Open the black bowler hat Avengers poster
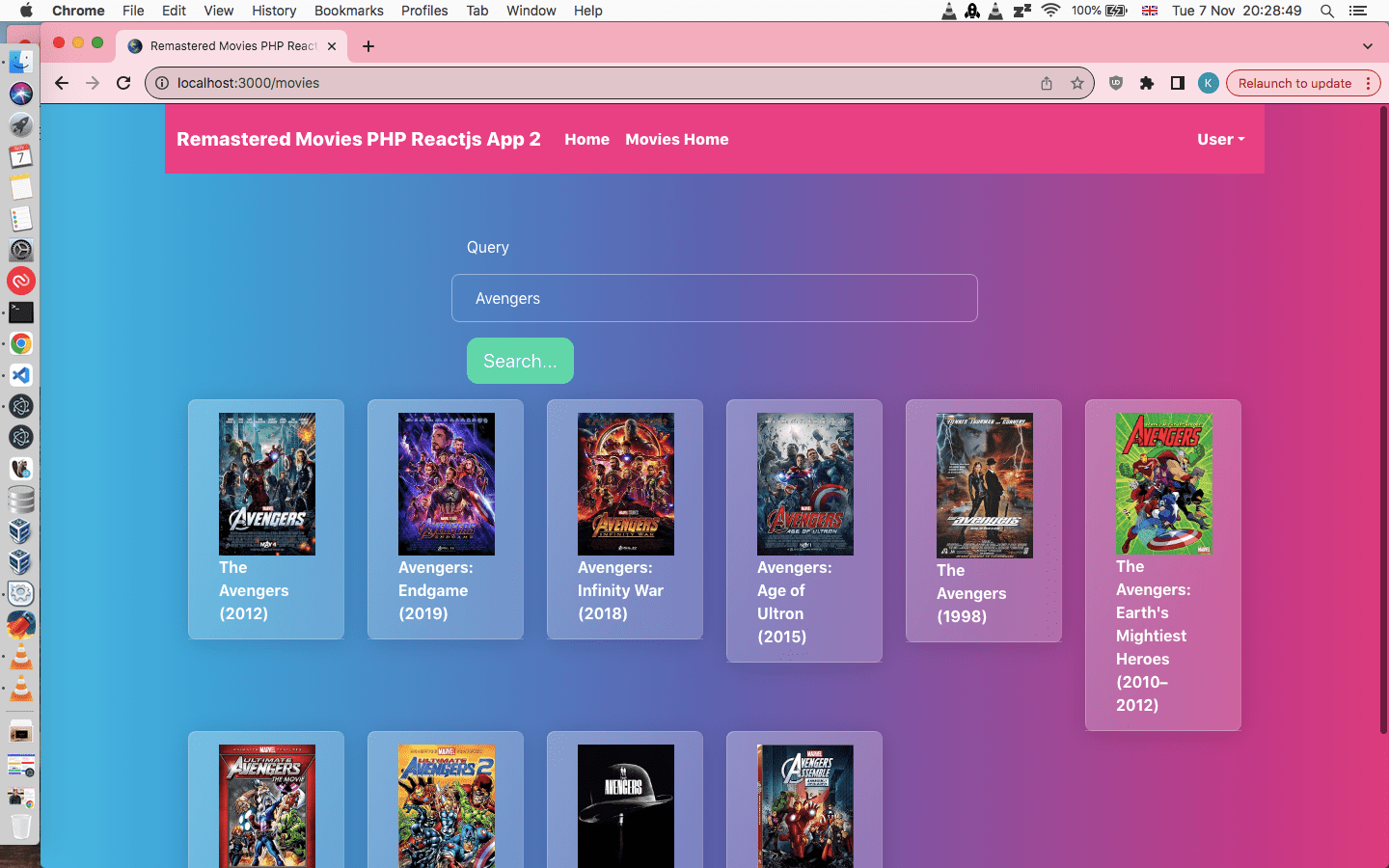Image resolution: width=1389 pixels, height=868 pixels. pyautogui.click(x=626, y=806)
